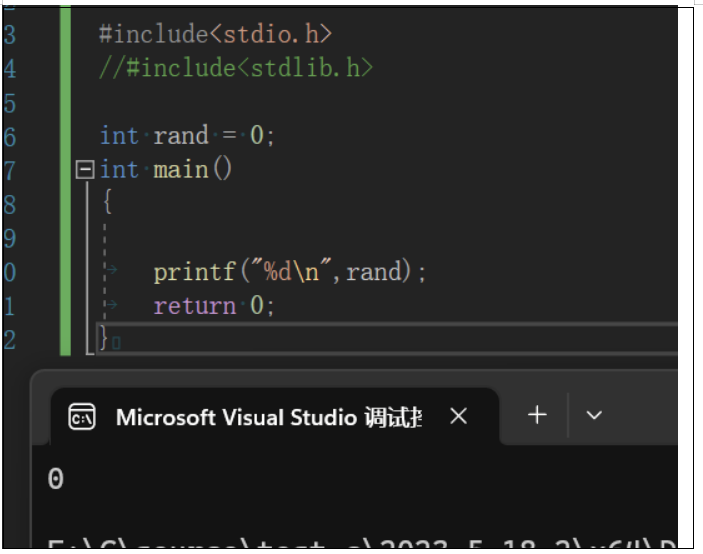Click the console output '0'
Image resolution: width=703 pixels, height=554 pixels.
56,478
